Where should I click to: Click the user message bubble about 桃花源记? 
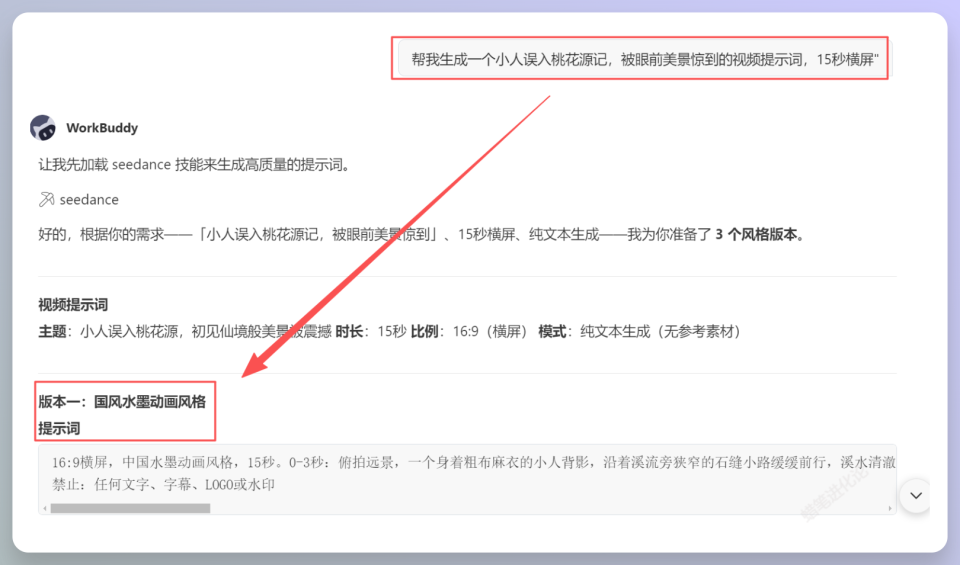click(x=643, y=59)
